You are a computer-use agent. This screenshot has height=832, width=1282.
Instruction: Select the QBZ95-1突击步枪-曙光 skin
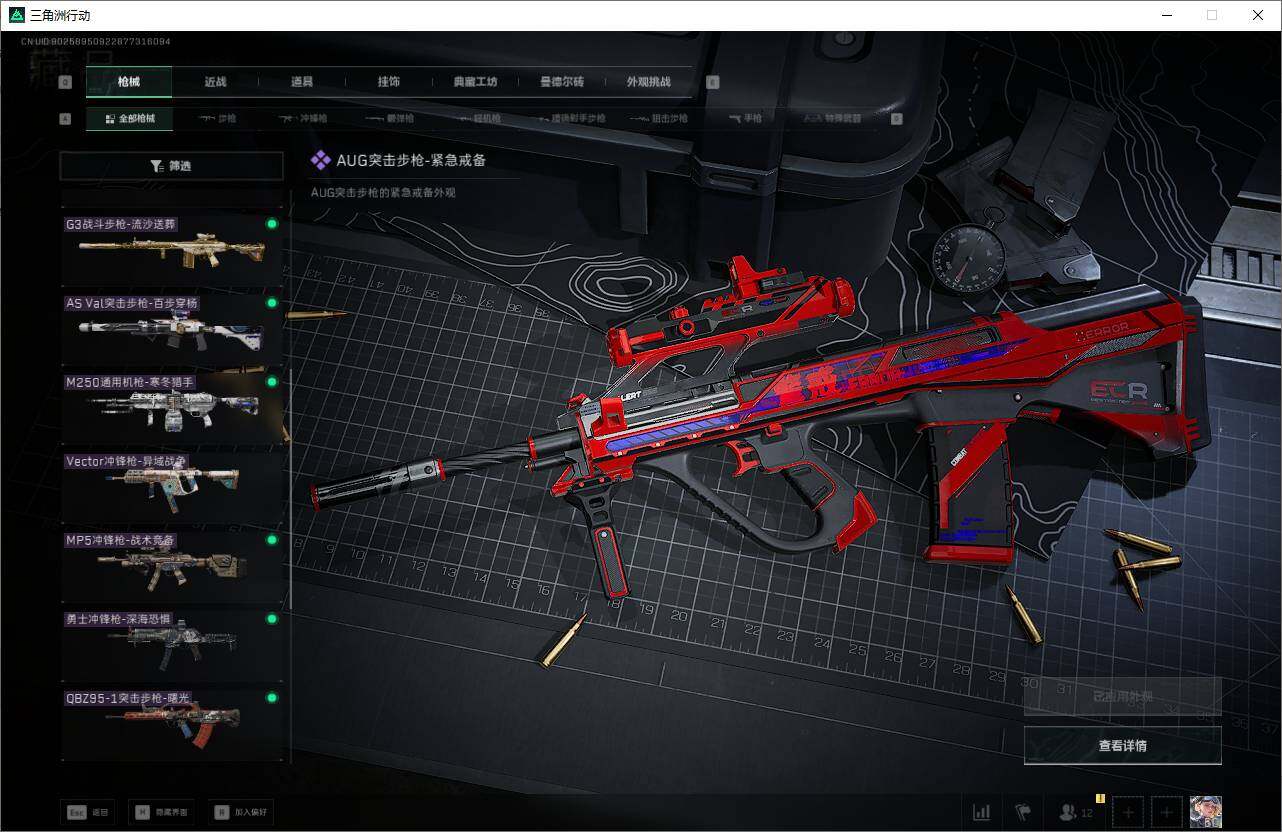coord(173,723)
